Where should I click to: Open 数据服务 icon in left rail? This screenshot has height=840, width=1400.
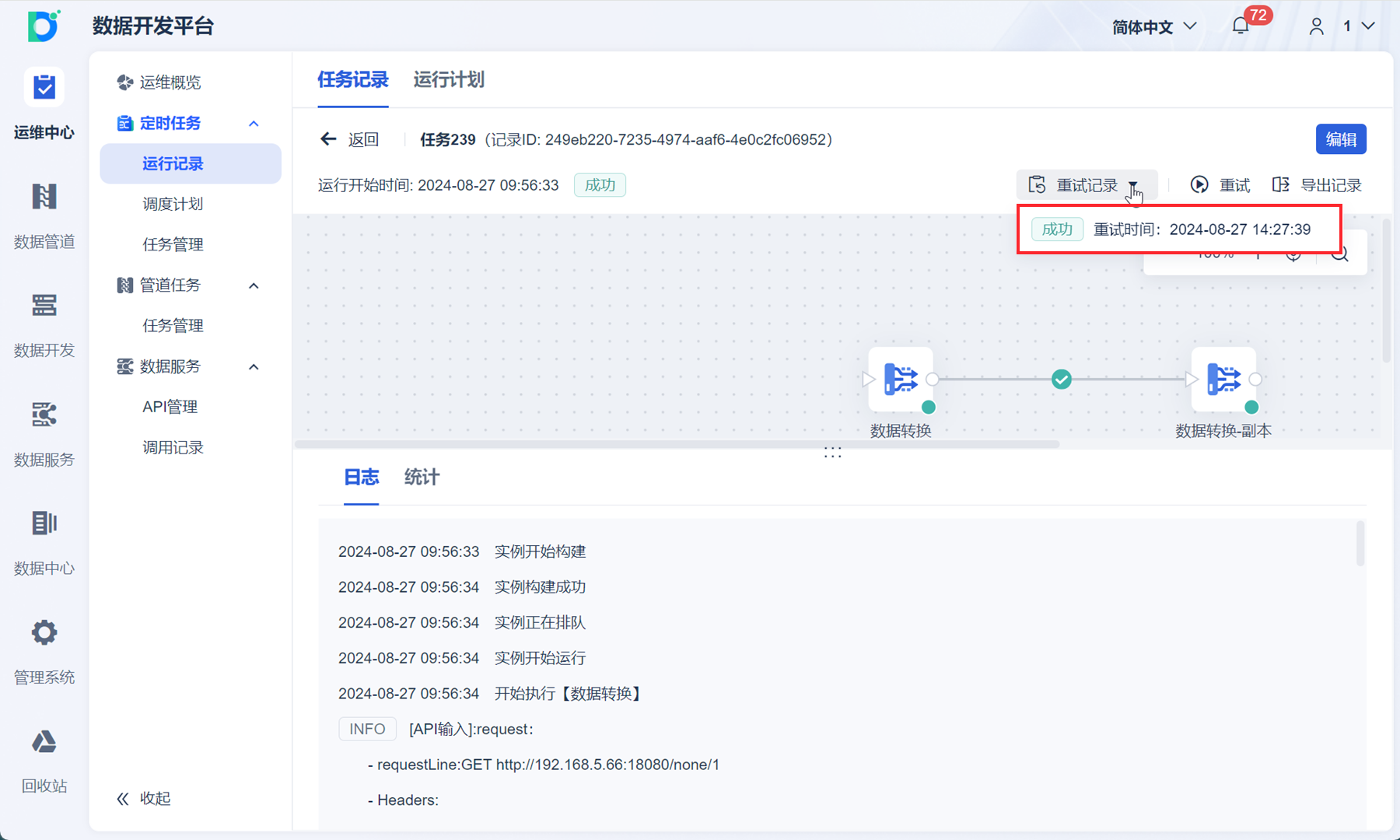tap(44, 415)
